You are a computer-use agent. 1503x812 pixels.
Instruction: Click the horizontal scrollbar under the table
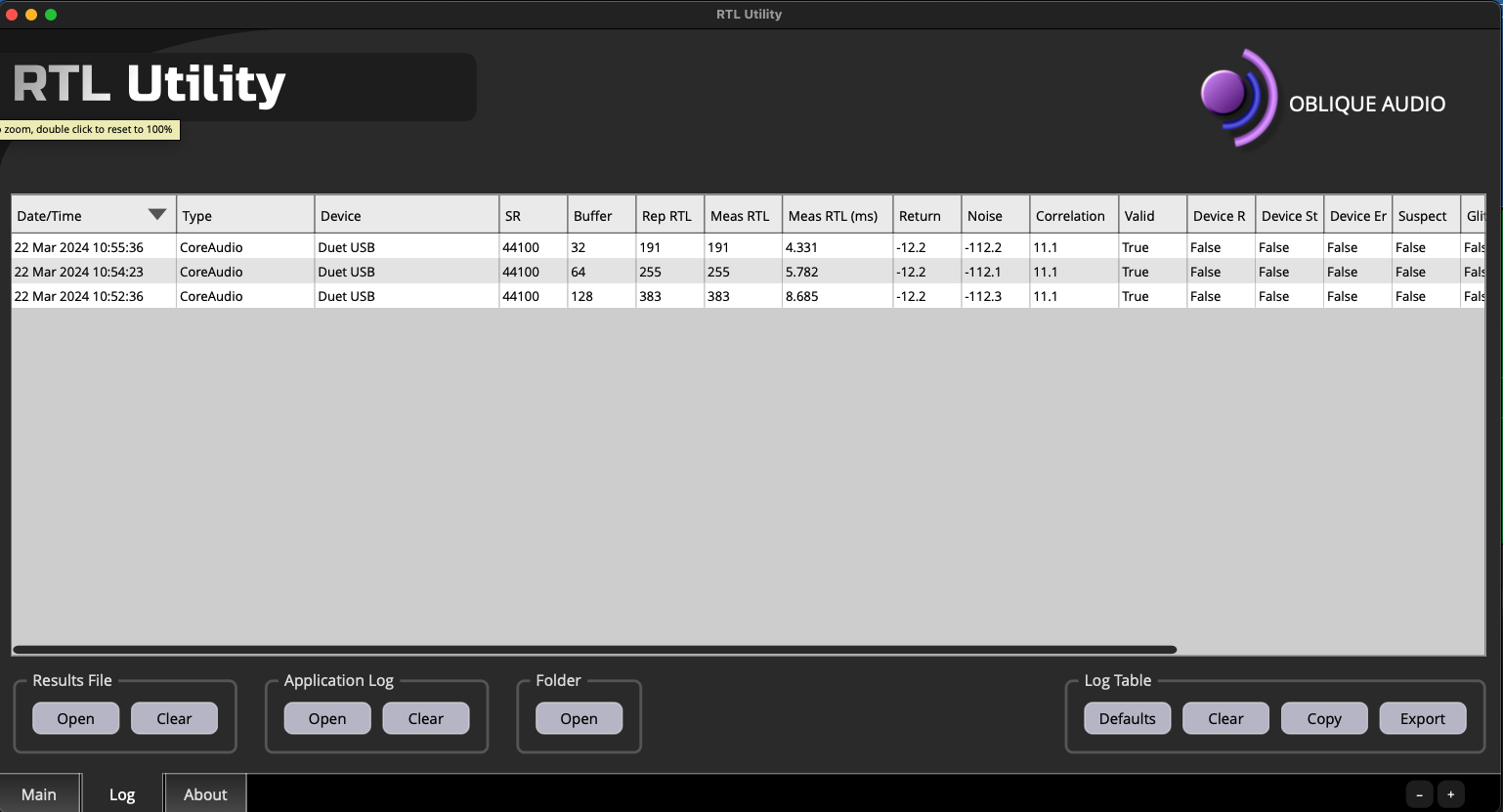pyautogui.click(x=594, y=650)
